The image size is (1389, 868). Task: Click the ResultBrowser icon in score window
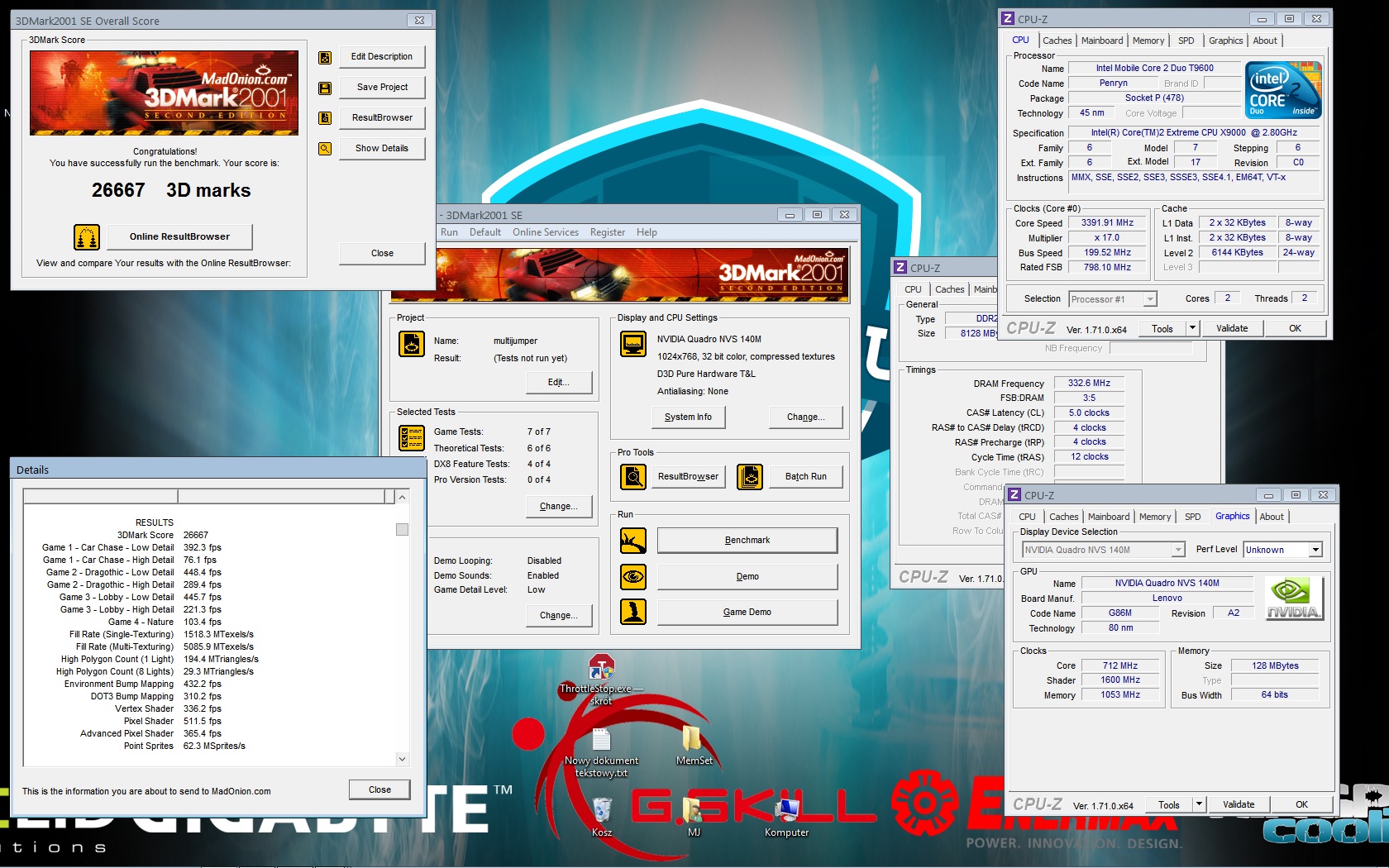click(x=325, y=118)
